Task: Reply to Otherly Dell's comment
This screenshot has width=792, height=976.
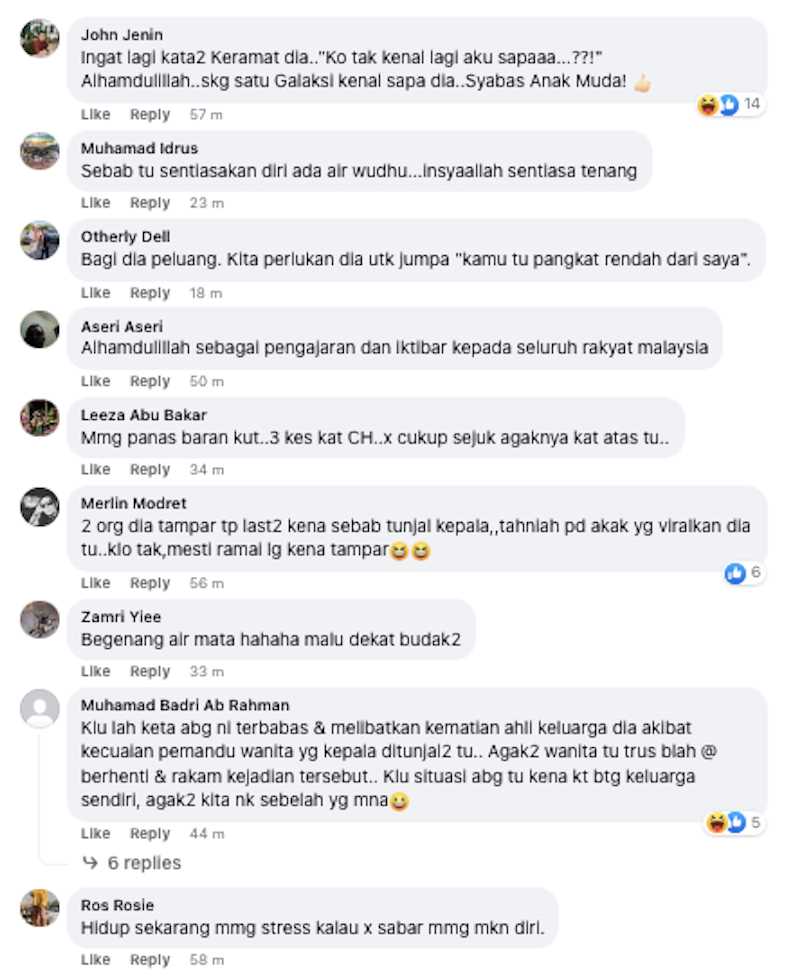Action: point(150,293)
